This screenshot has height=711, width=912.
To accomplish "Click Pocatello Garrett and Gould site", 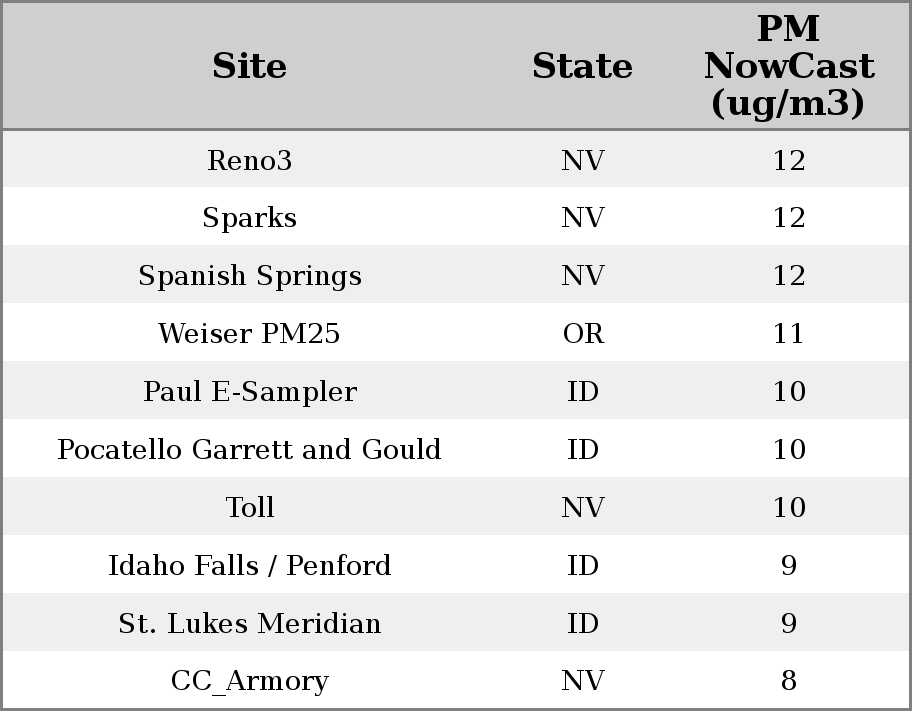I will pos(249,450).
